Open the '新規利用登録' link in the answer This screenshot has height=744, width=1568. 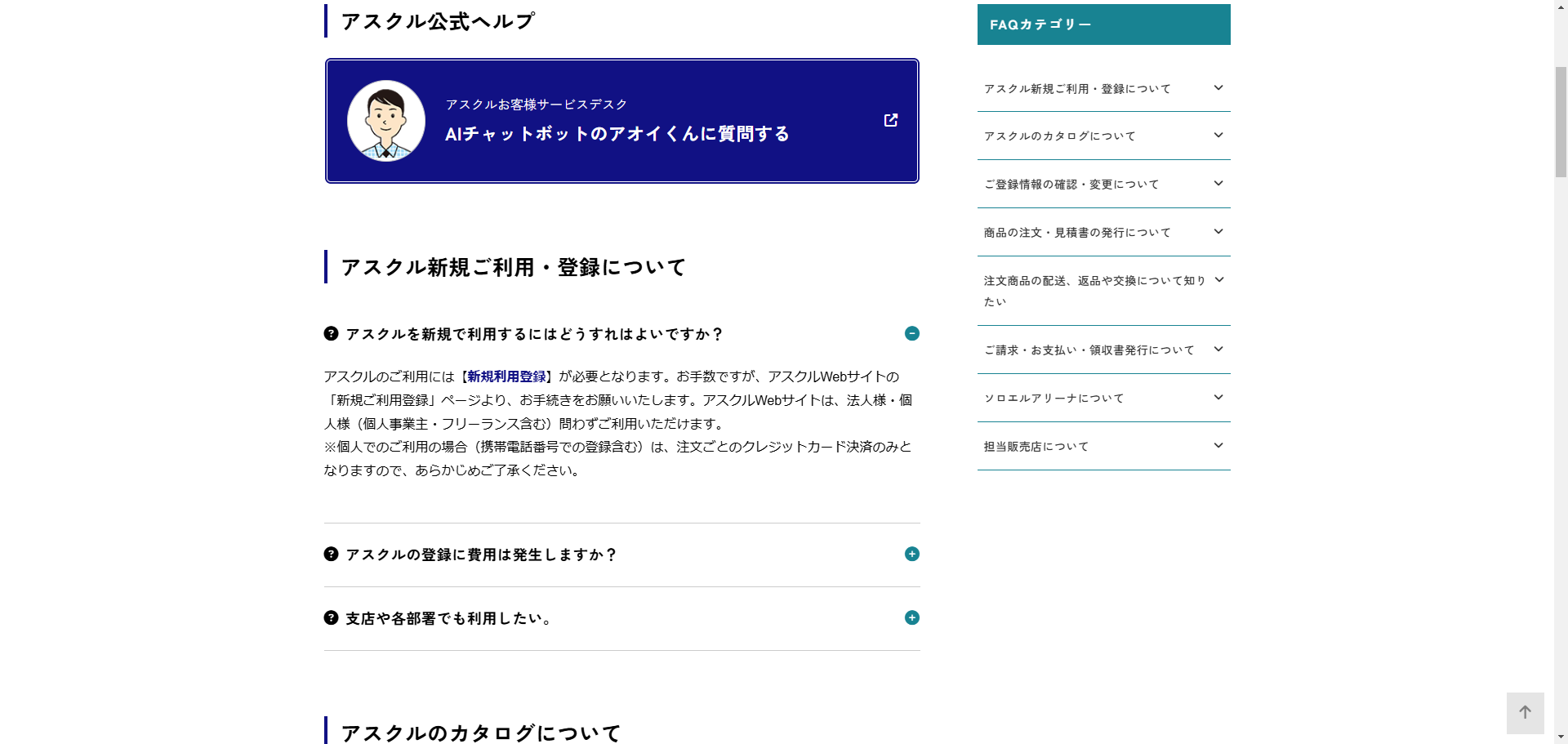coord(506,376)
